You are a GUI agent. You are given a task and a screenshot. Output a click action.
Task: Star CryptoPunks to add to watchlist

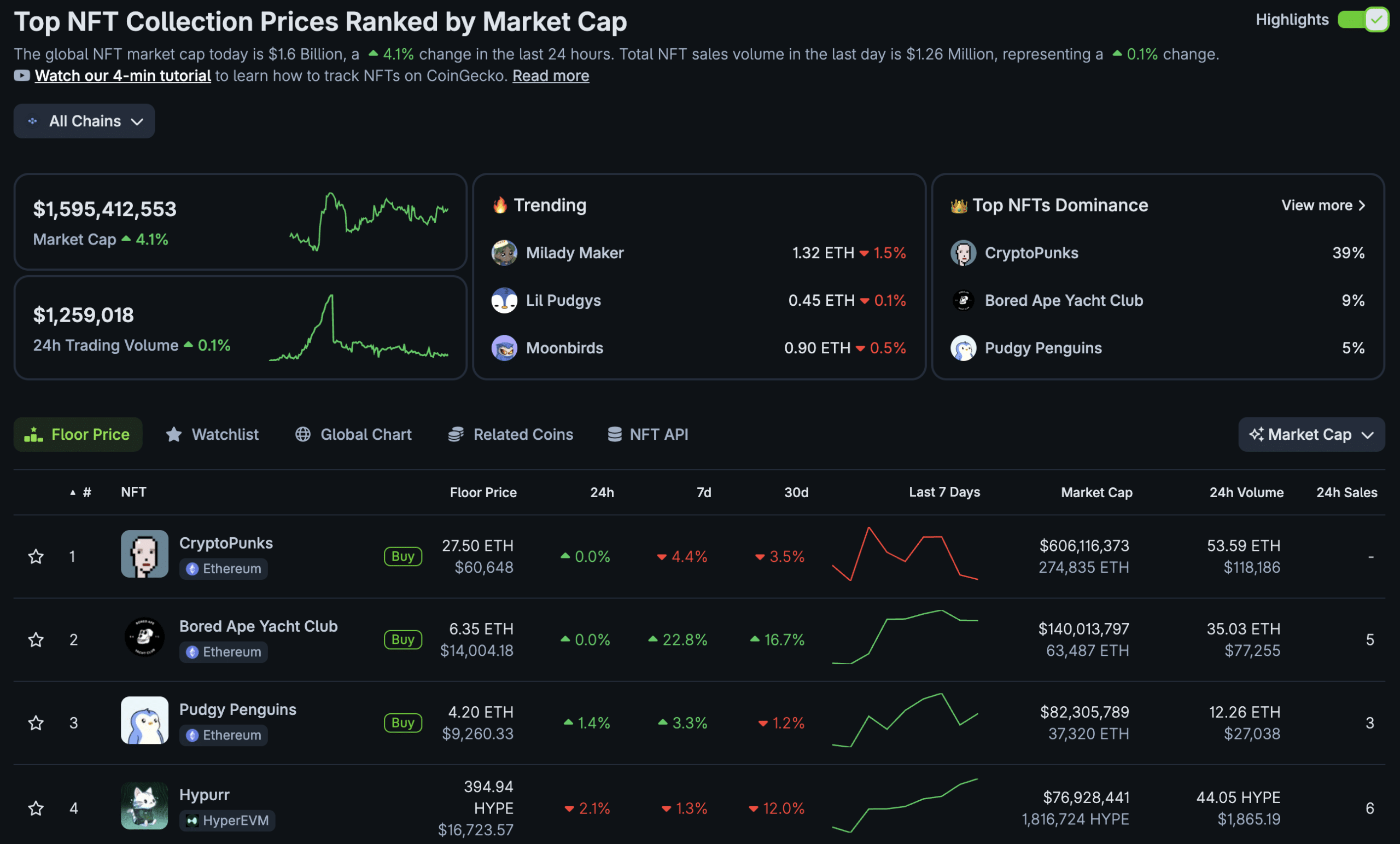pyautogui.click(x=36, y=556)
